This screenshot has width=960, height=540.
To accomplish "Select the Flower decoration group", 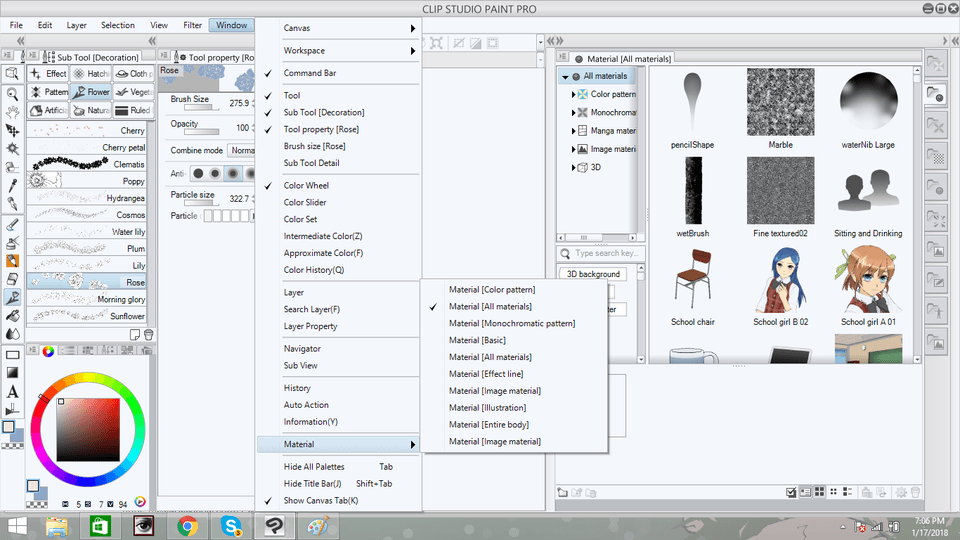I will [x=91, y=92].
